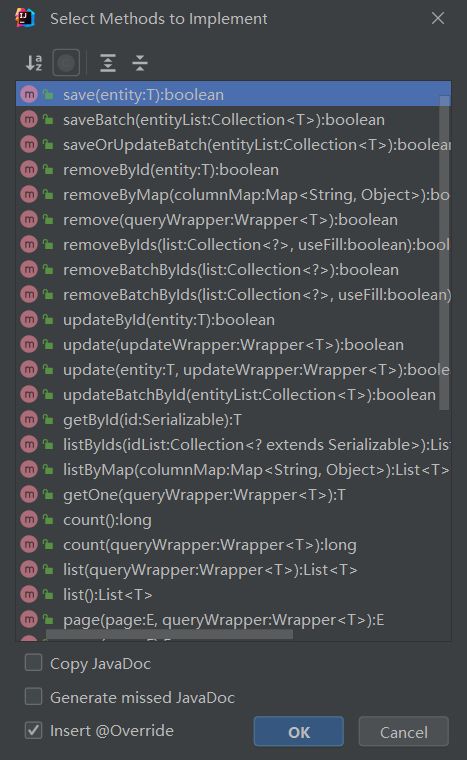
Task: Click the method icon beside saveBatch
Action: click(x=29, y=119)
